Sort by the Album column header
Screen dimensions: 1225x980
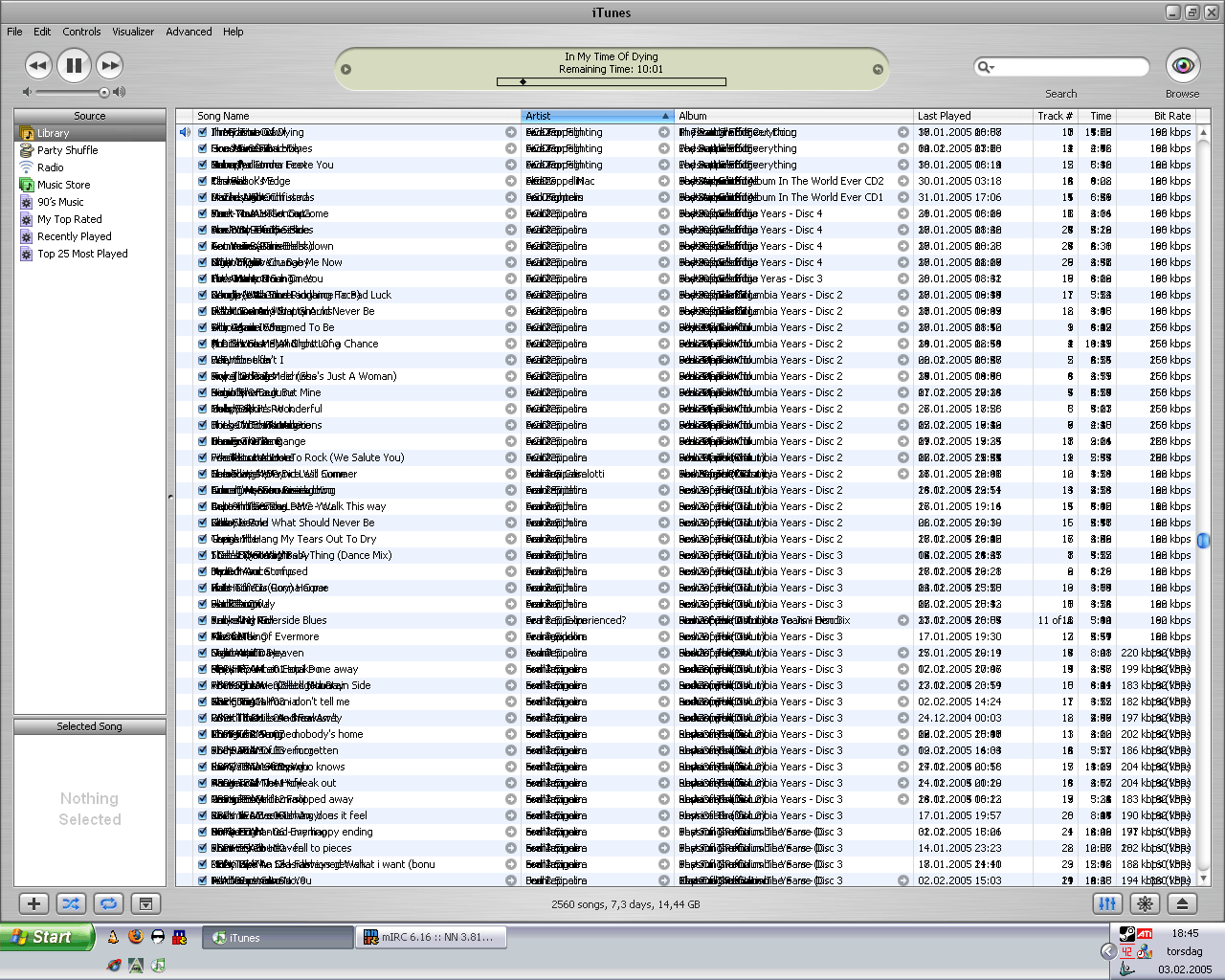793,116
